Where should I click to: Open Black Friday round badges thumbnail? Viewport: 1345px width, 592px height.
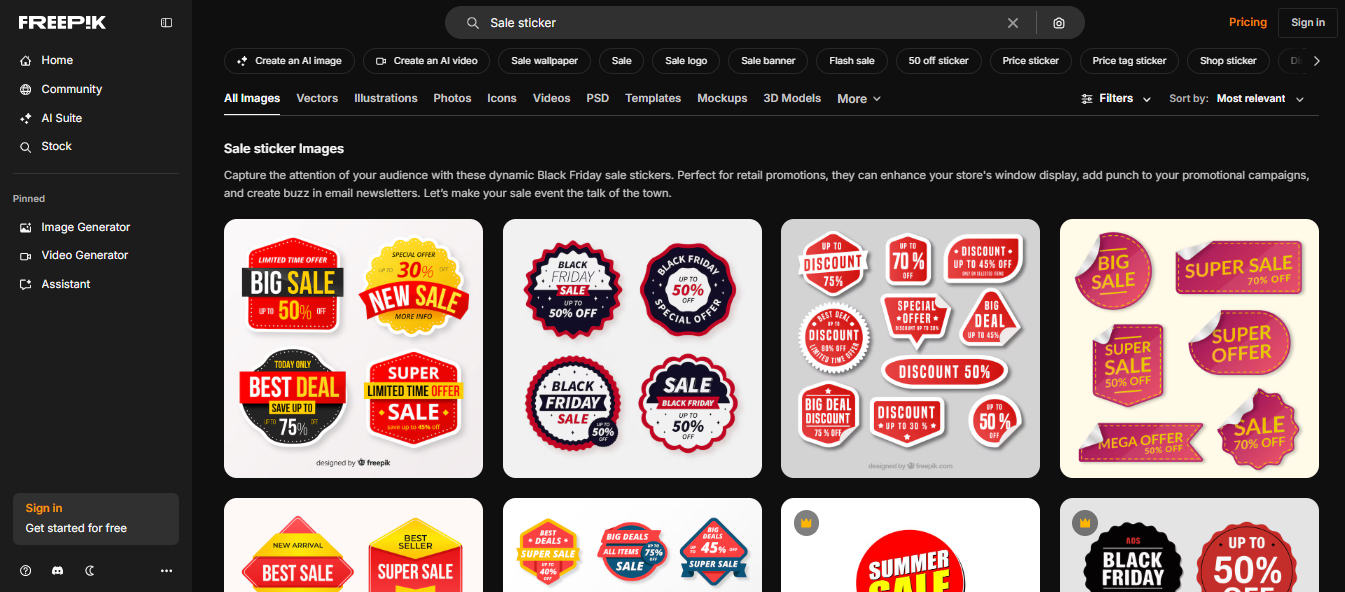tap(632, 348)
